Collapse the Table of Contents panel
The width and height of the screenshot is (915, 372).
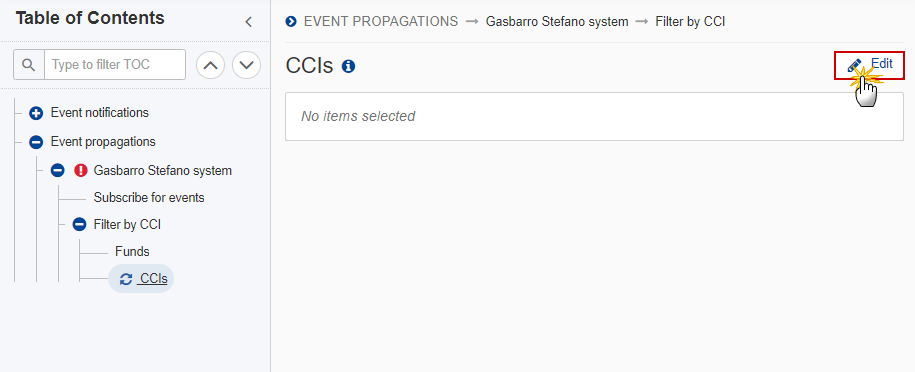249,22
